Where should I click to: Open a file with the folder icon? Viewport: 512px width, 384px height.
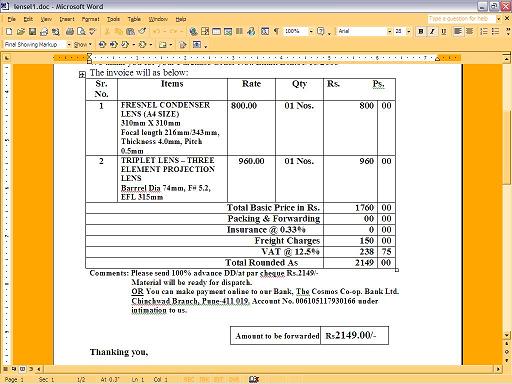pos(21,31)
